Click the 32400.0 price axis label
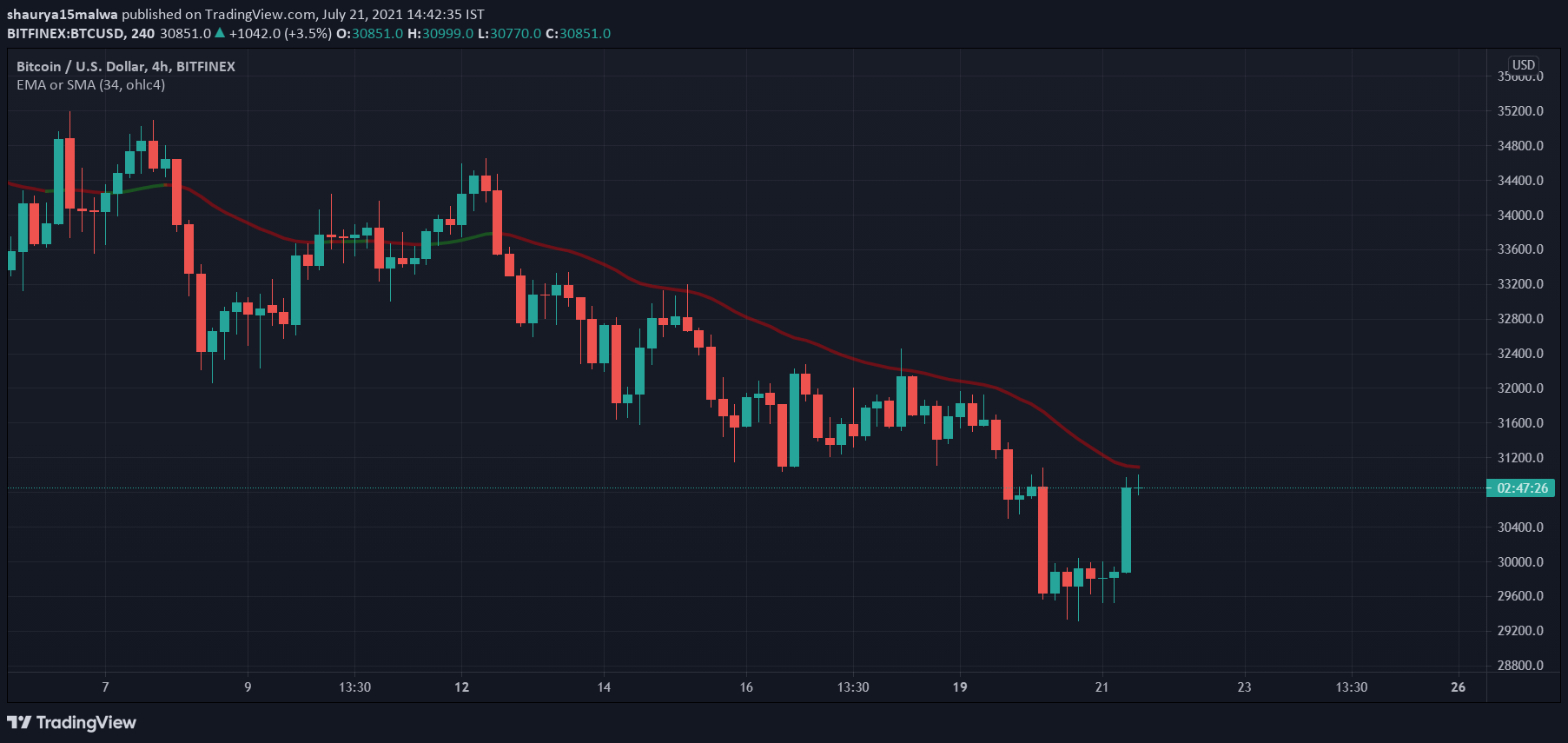The image size is (1568, 743). tap(1520, 354)
